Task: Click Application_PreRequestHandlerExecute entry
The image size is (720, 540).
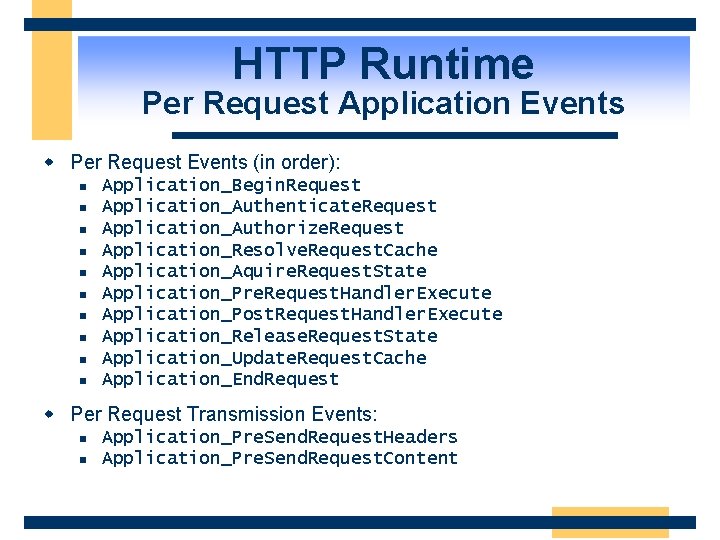Action: (297, 293)
